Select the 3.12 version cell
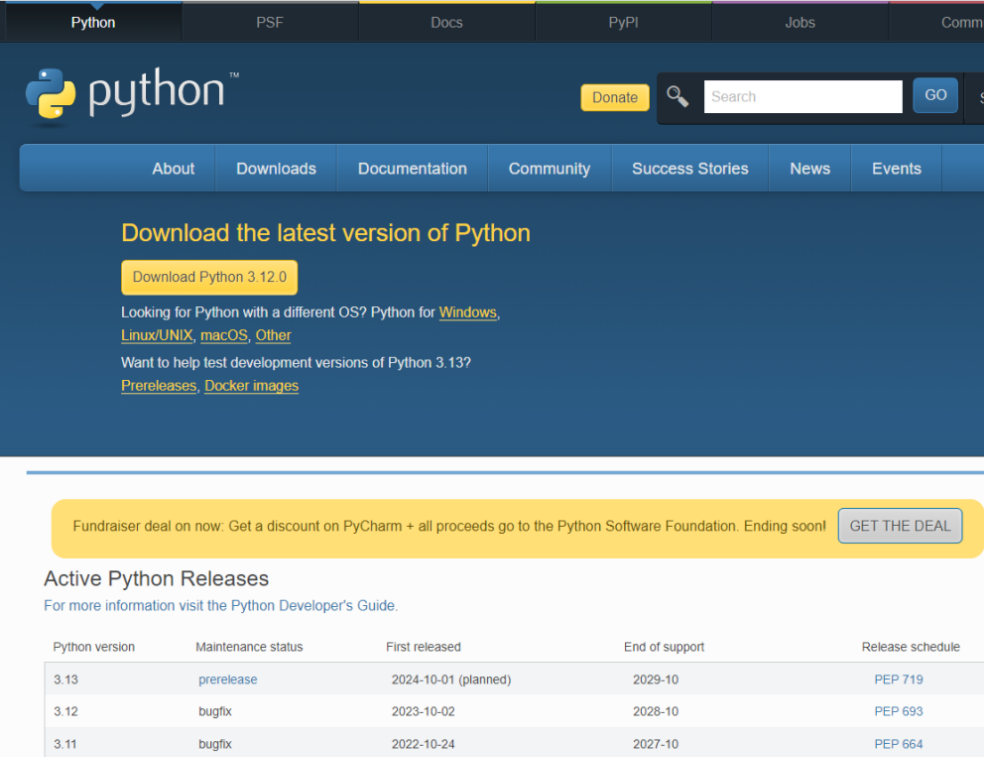This screenshot has width=991, height=763. [66, 711]
